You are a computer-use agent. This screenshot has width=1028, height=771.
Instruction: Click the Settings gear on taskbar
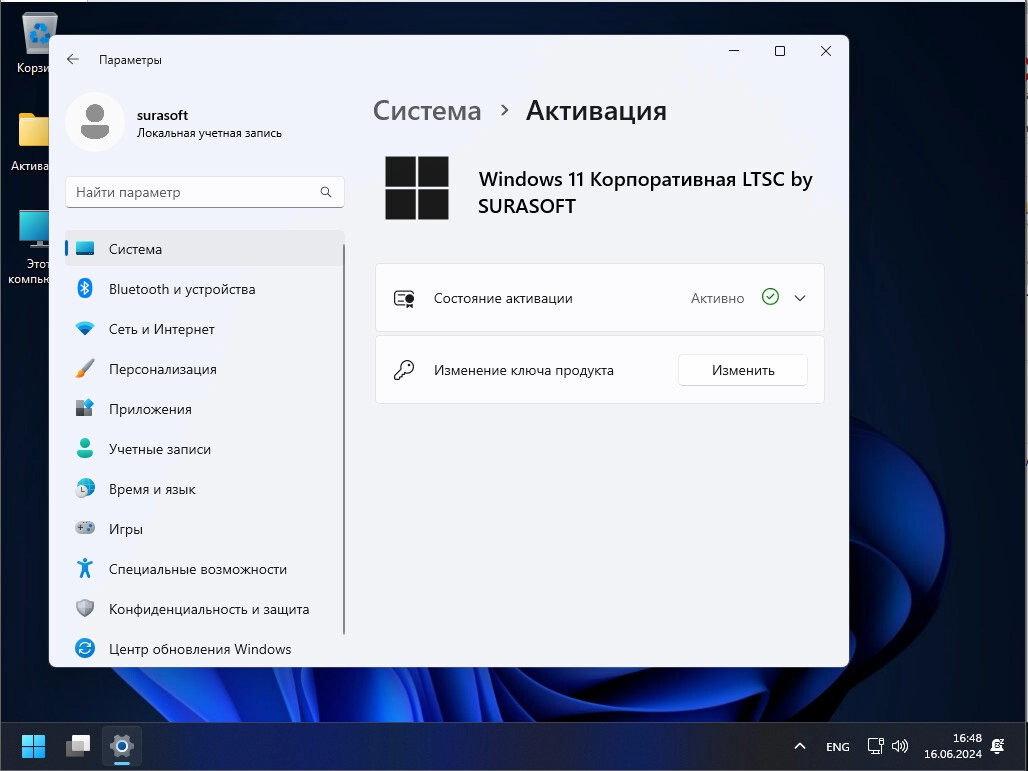(x=122, y=746)
